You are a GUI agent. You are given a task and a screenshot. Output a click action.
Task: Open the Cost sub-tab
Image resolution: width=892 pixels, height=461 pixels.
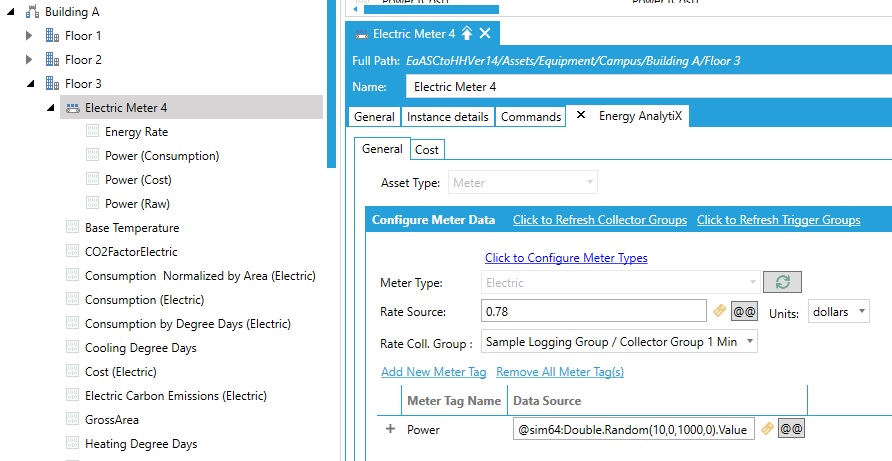click(427, 150)
